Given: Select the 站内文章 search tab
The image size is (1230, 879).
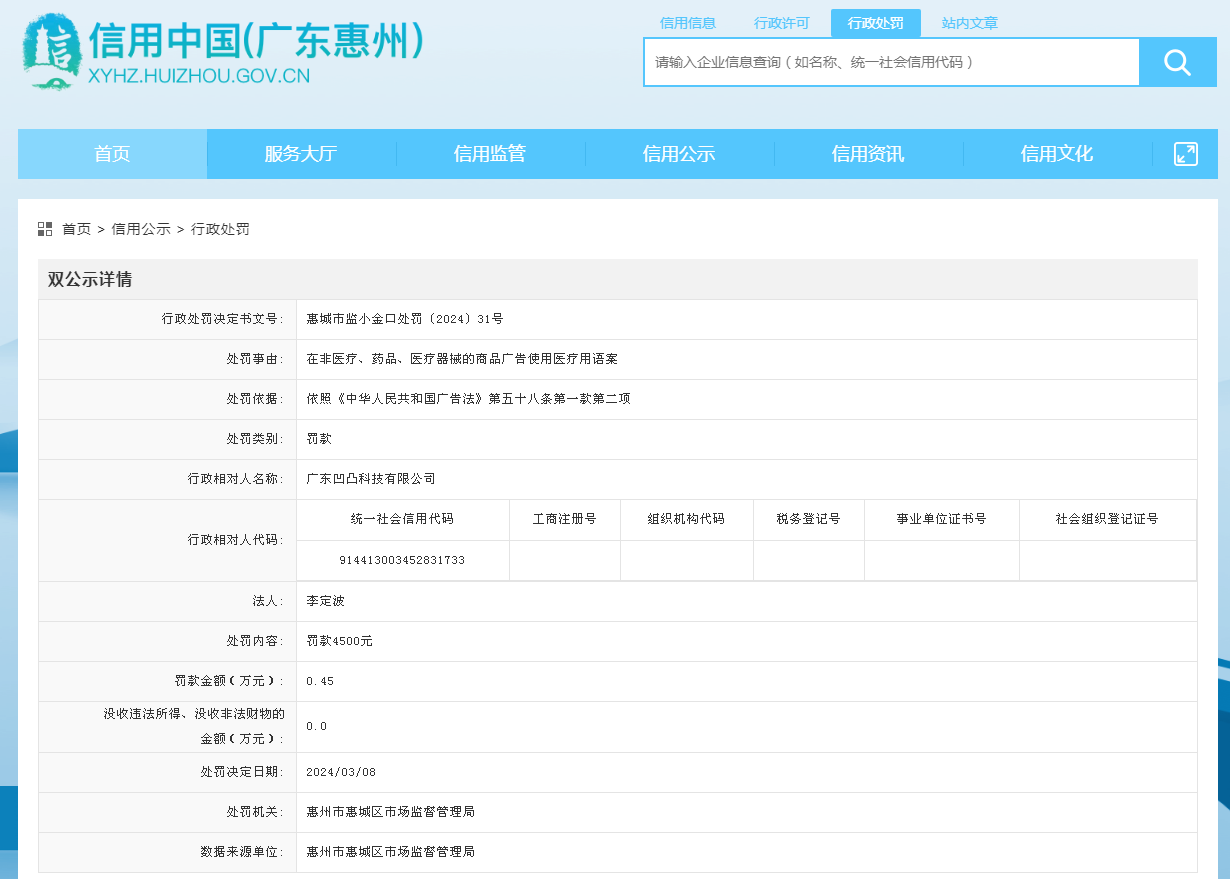Looking at the screenshot, I should 969,23.
